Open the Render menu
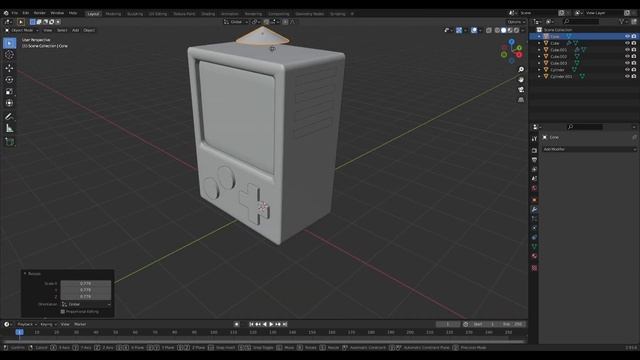Viewport: 640px width, 360px height. point(40,13)
